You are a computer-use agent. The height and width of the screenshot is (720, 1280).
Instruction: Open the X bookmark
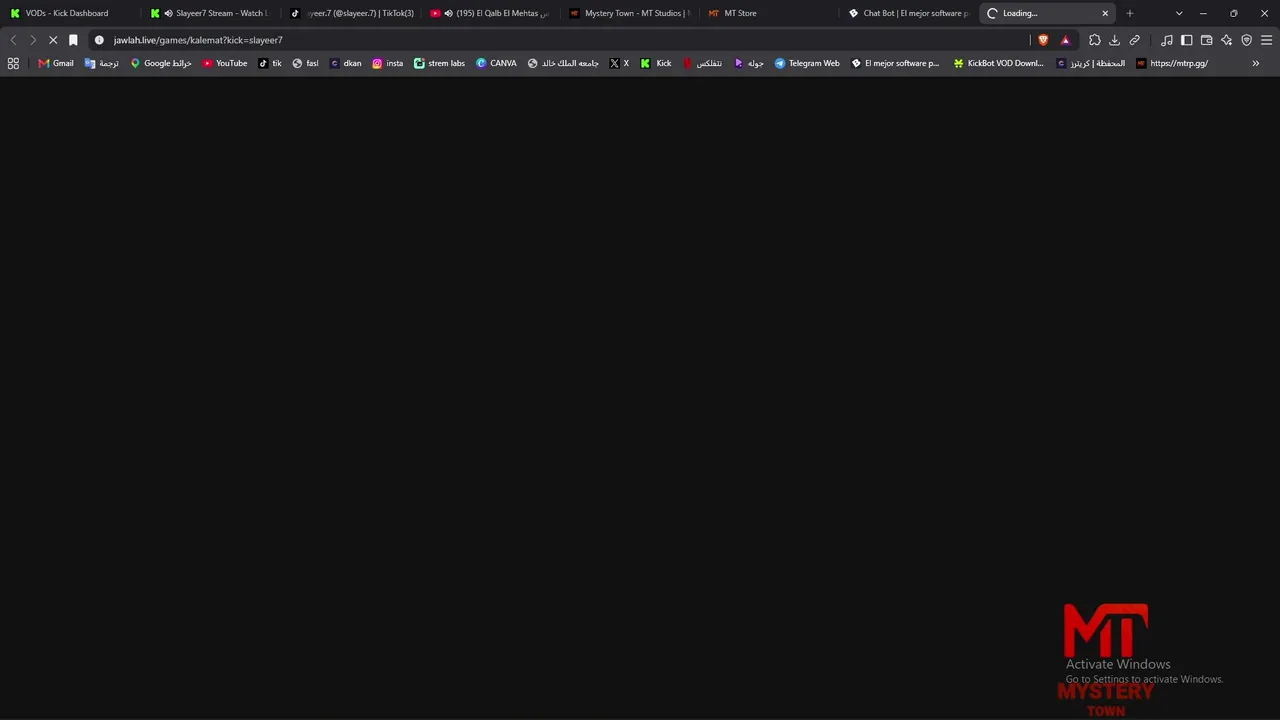(x=619, y=63)
